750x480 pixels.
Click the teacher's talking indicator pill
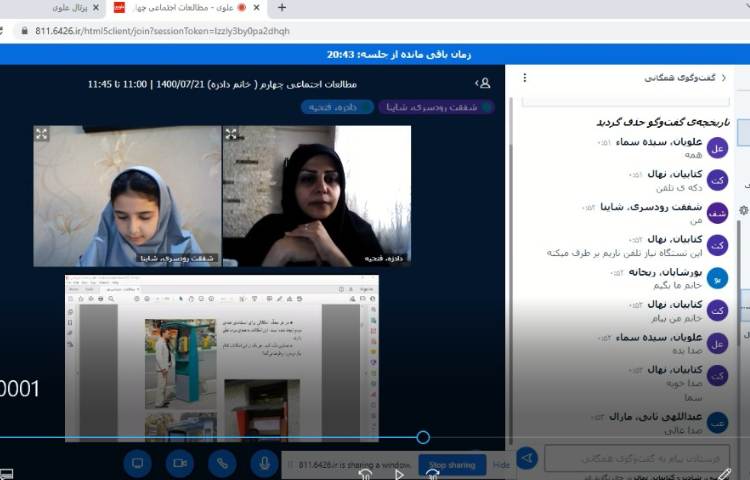[337, 107]
